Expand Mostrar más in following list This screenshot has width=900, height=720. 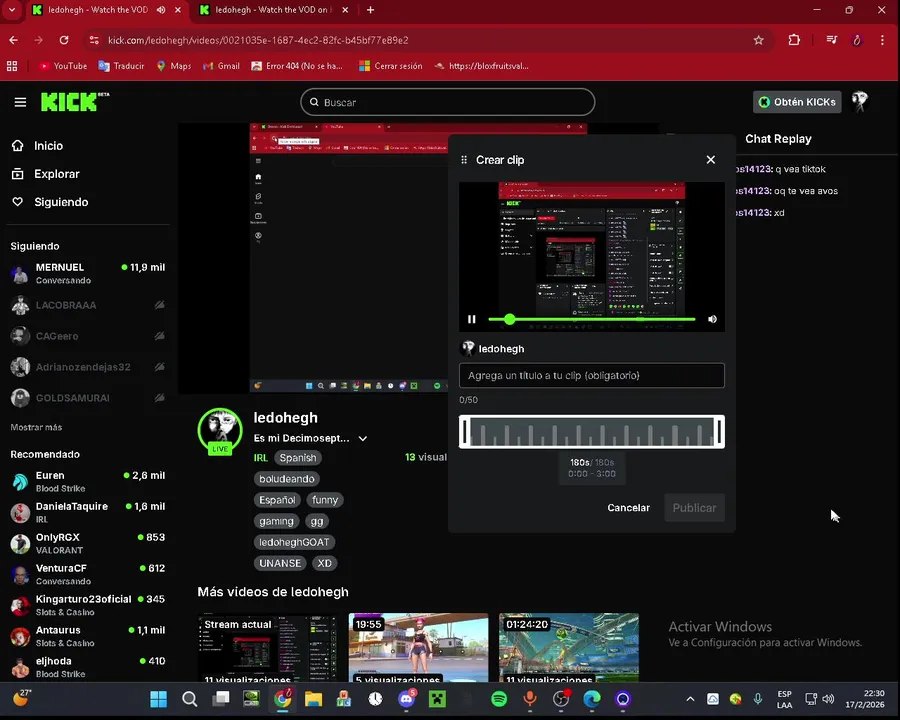(x=36, y=427)
